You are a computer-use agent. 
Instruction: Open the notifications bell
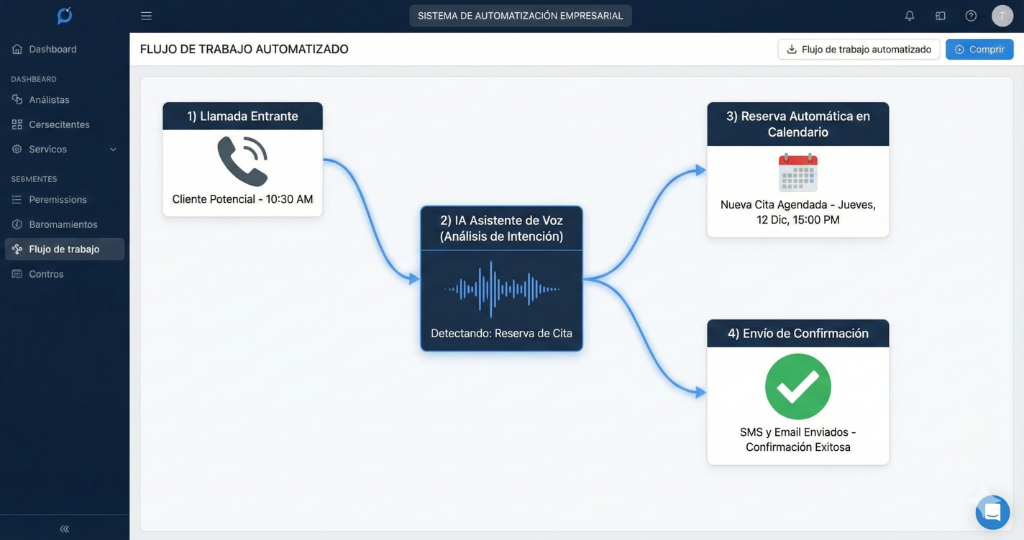tap(909, 16)
